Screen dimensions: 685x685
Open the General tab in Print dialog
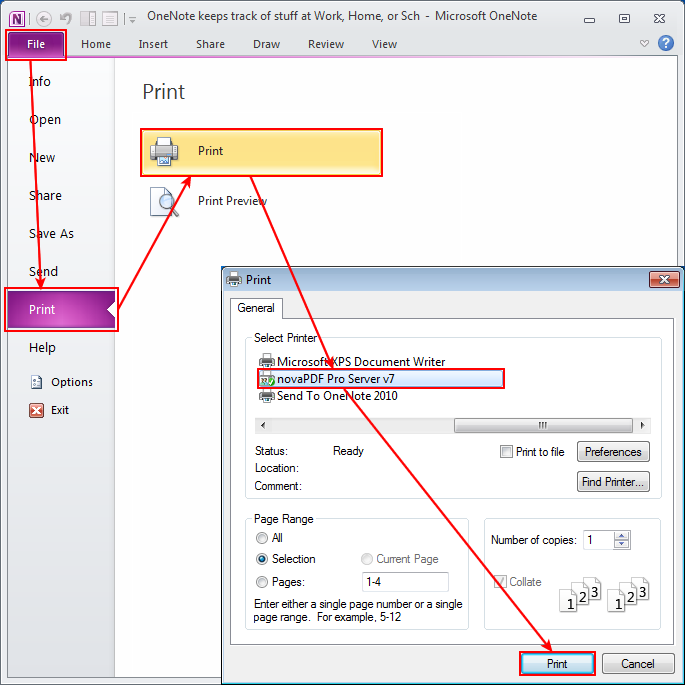[x=256, y=308]
